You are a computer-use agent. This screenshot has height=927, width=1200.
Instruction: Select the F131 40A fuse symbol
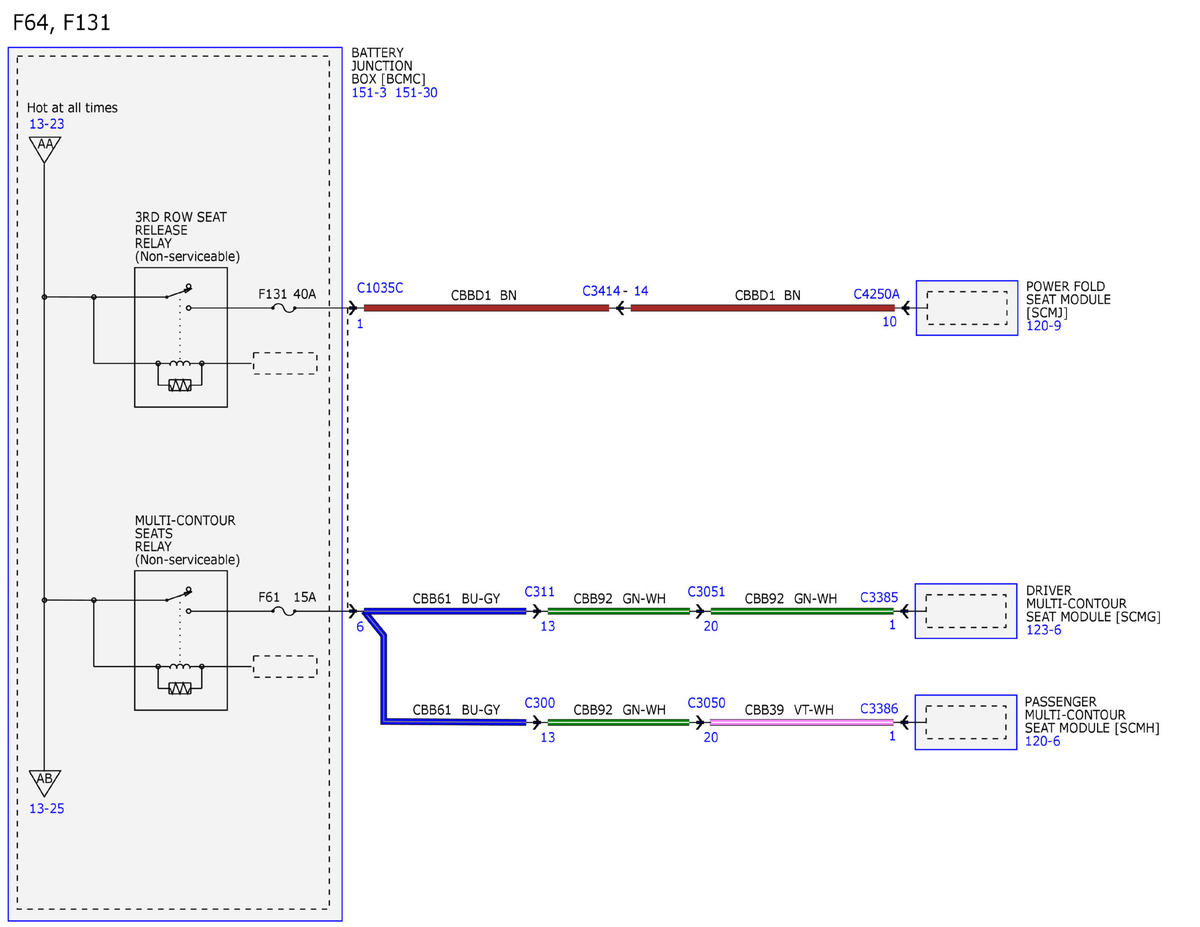click(284, 309)
